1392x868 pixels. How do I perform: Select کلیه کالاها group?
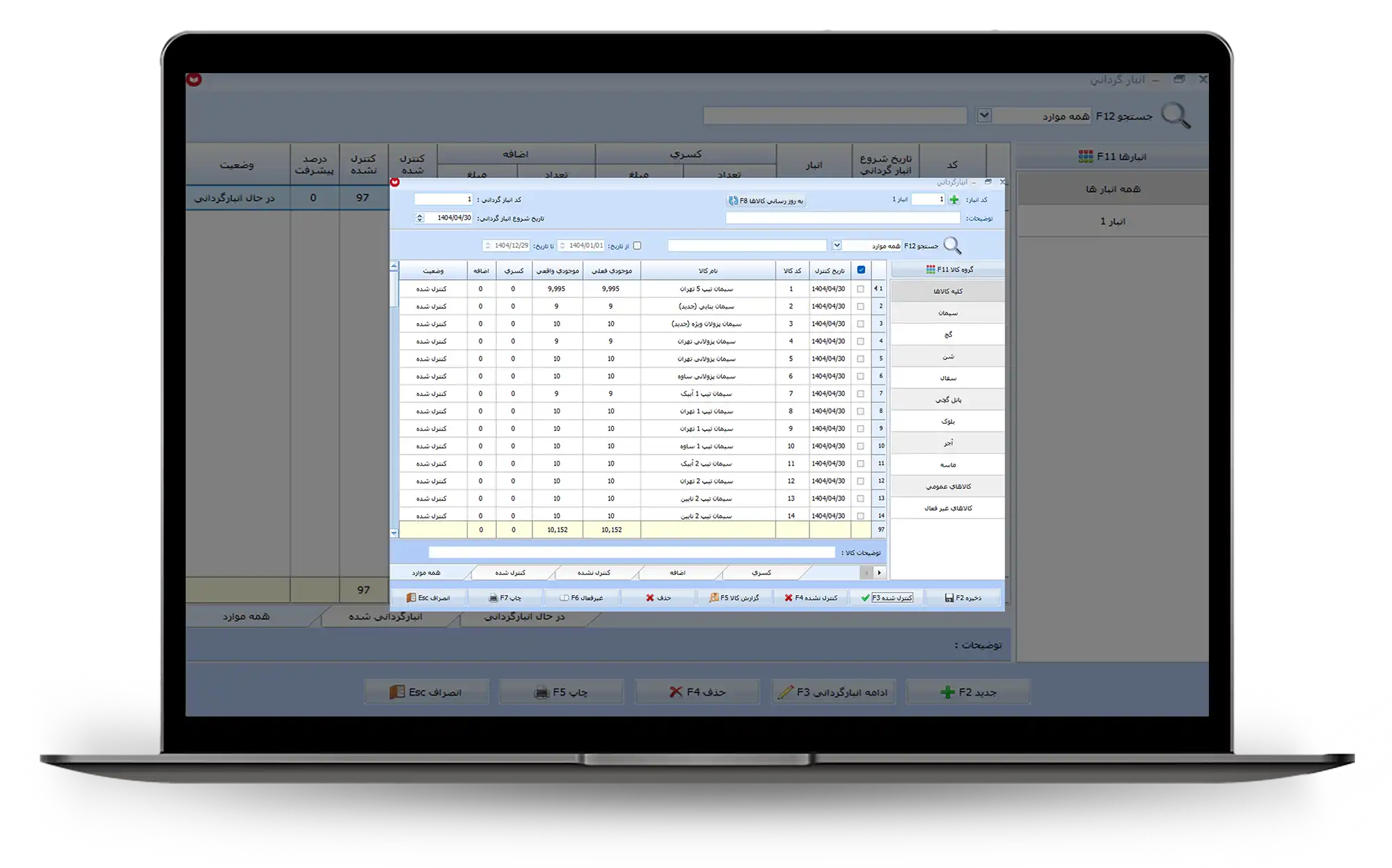(948, 292)
